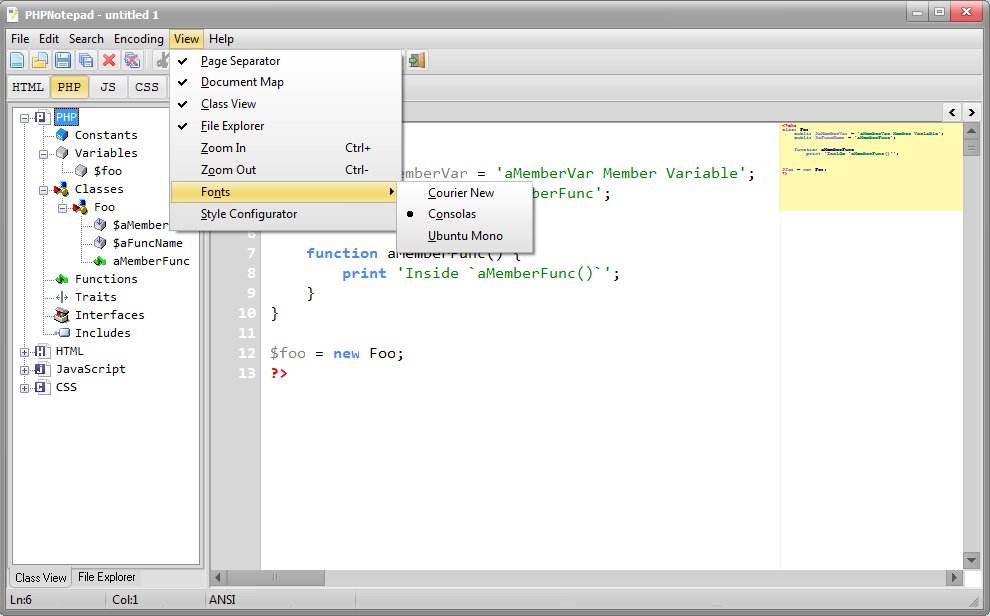Viewport: 990px width, 616px height.
Task: Click the red X Close file icon
Action: (x=109, y=61)
